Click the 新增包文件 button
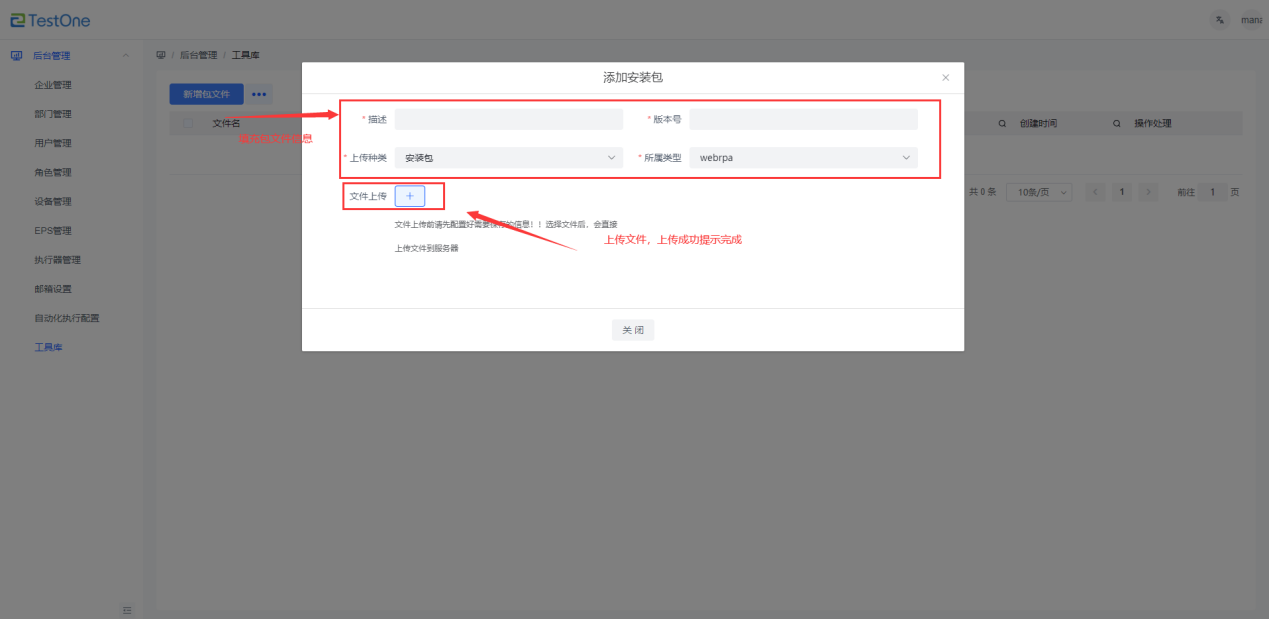 (x=206, y=94)
